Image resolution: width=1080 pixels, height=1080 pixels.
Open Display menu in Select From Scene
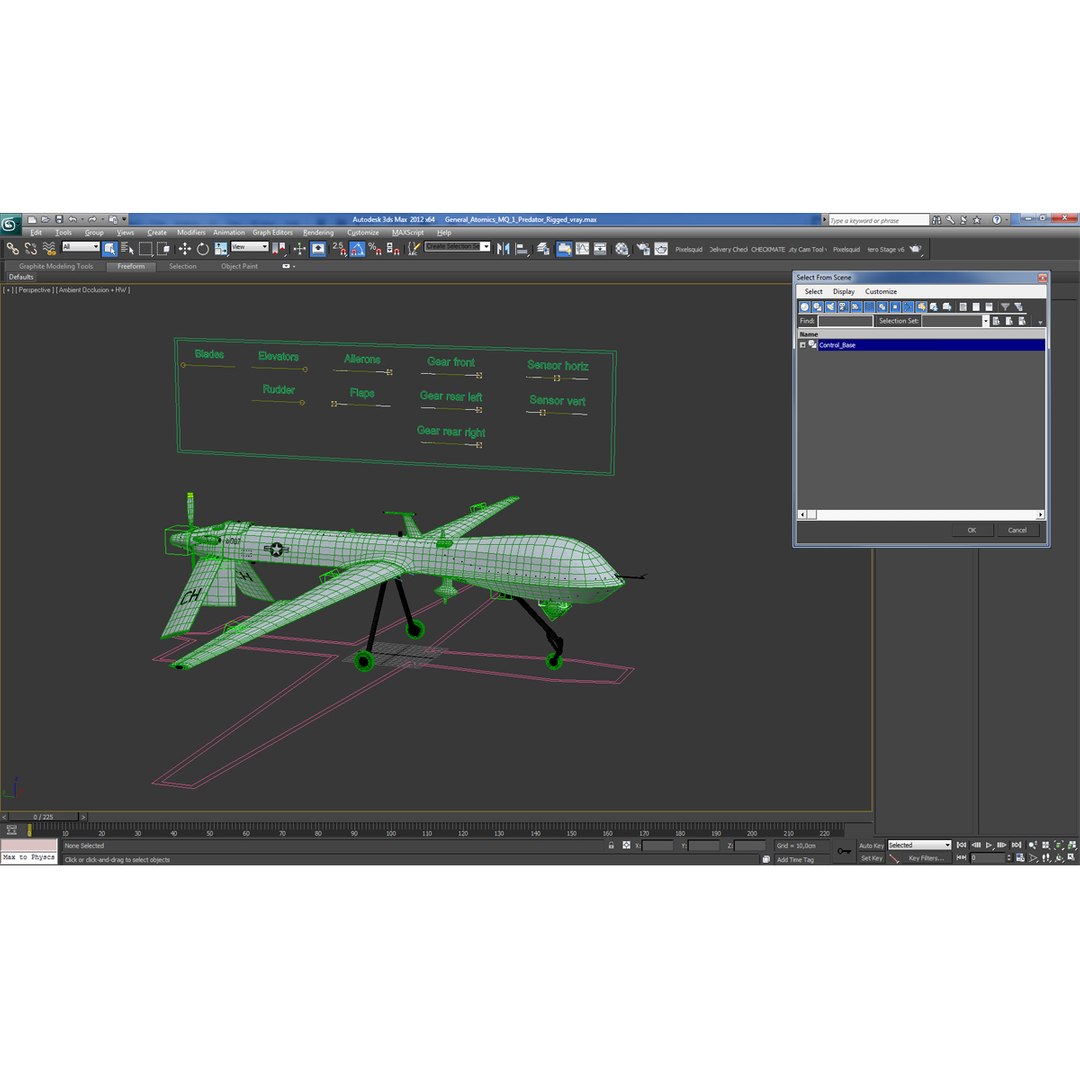pyautogui.click(x=843, y=292)
